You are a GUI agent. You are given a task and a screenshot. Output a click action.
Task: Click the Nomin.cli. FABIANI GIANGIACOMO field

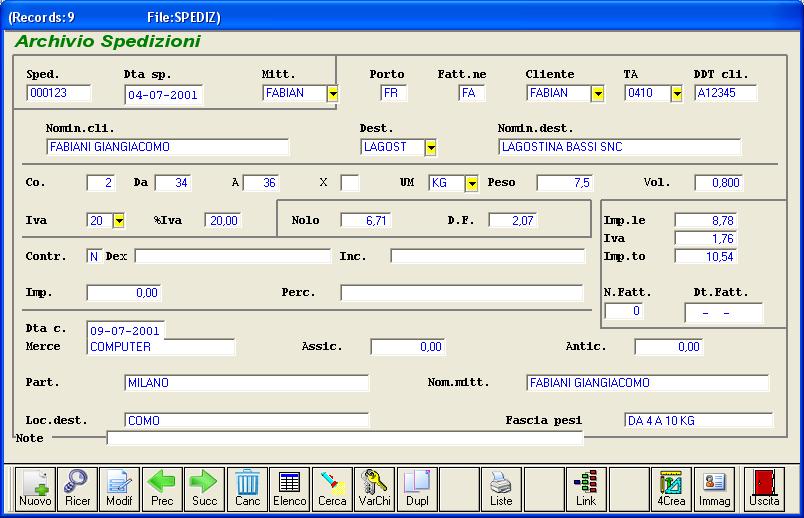pos(168,147)
